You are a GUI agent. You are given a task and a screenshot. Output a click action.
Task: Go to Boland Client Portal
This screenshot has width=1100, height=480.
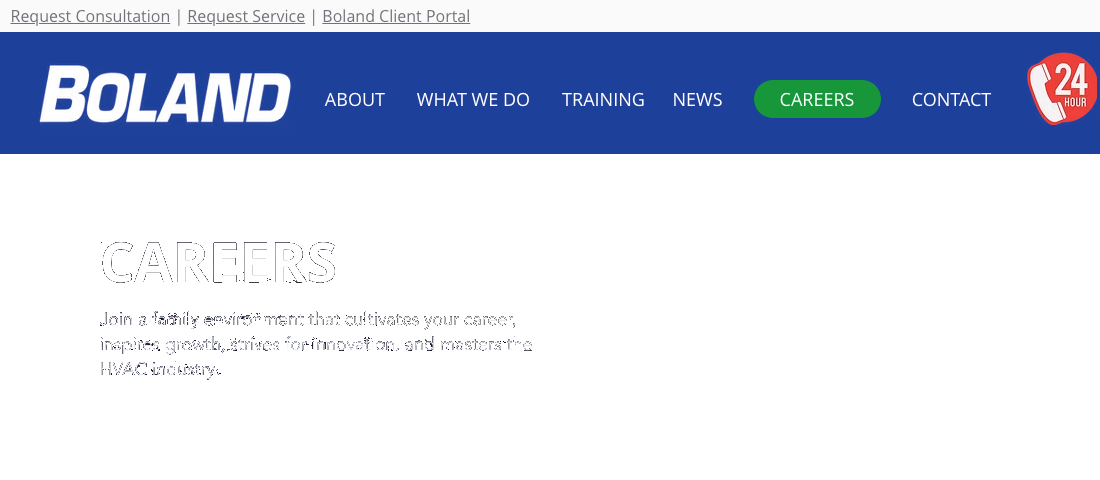coord(396,16)
